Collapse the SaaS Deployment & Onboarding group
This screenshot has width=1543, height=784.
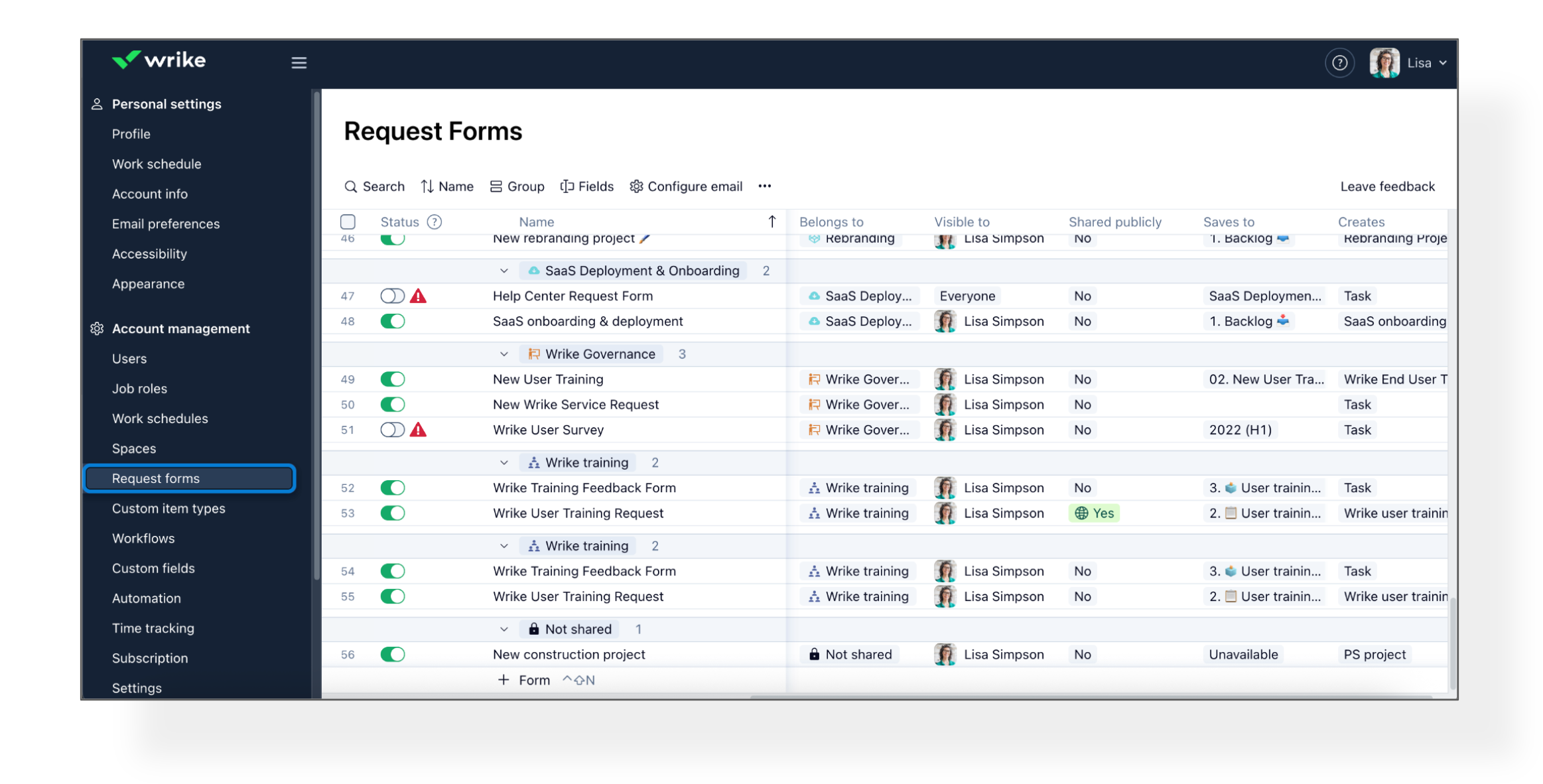pyautogui.click(x=503, y=271)
